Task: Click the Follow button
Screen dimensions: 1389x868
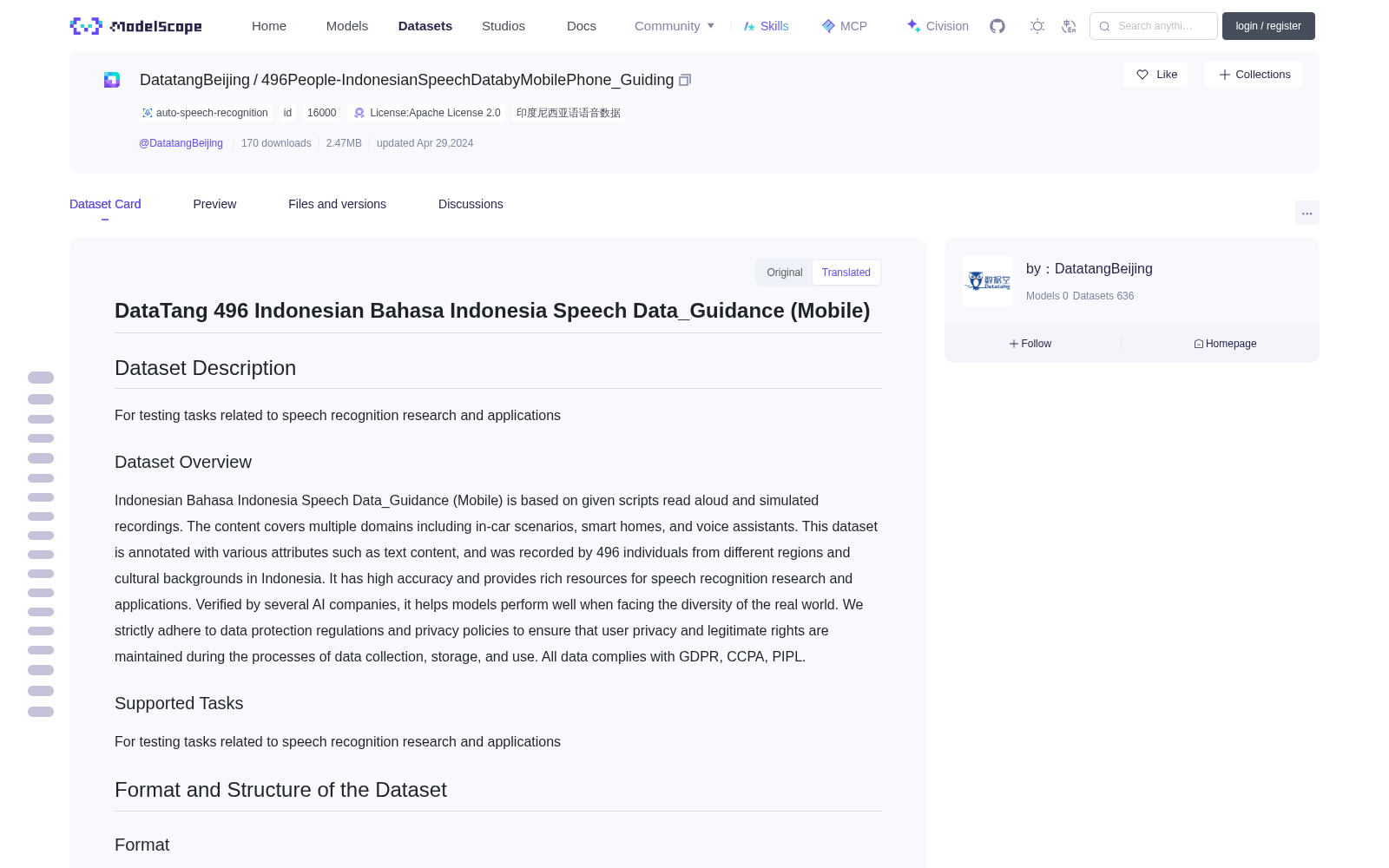Action: pos(1030,344)
